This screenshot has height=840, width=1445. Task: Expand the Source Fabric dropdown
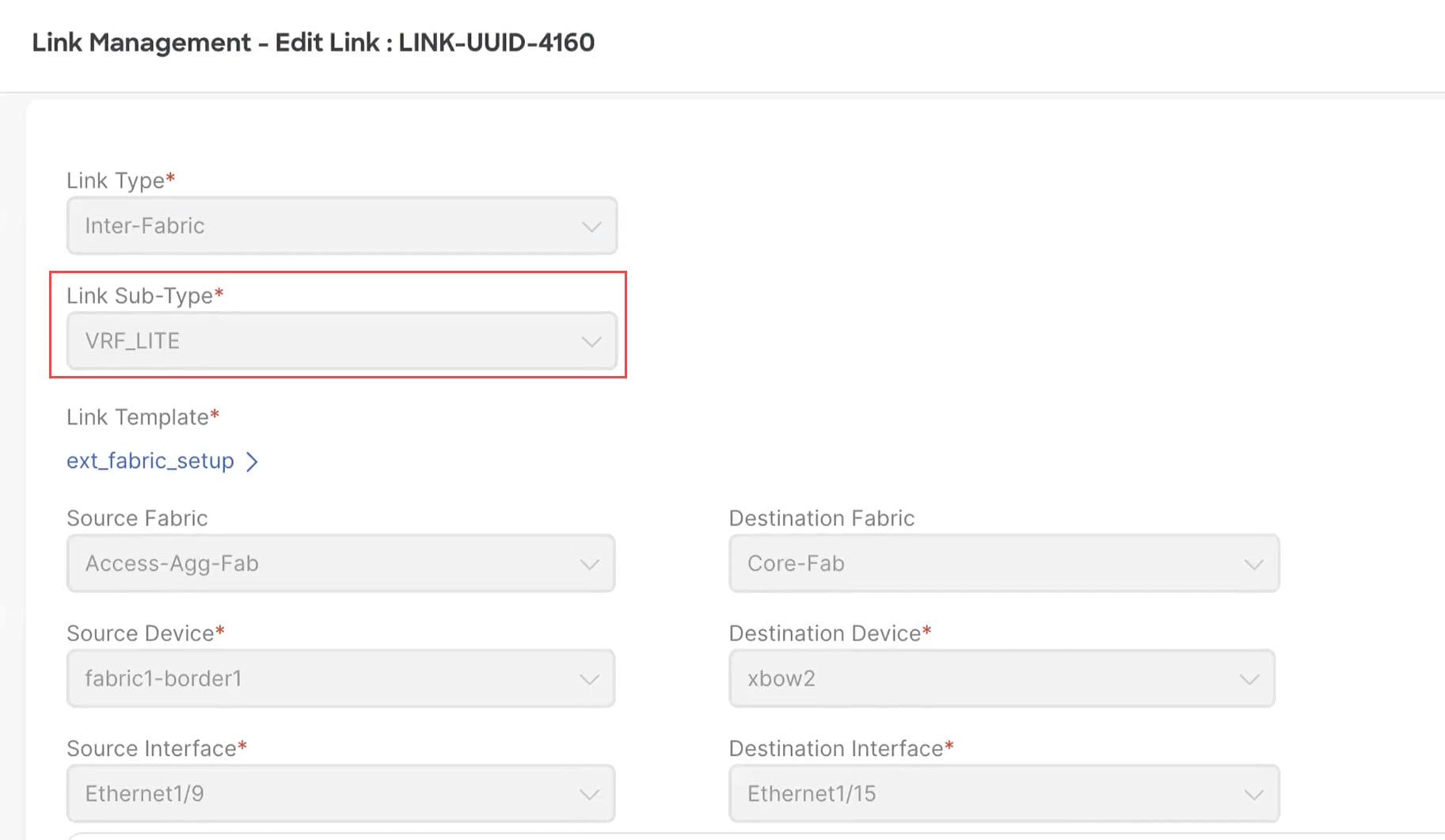(x=340, y=564)
